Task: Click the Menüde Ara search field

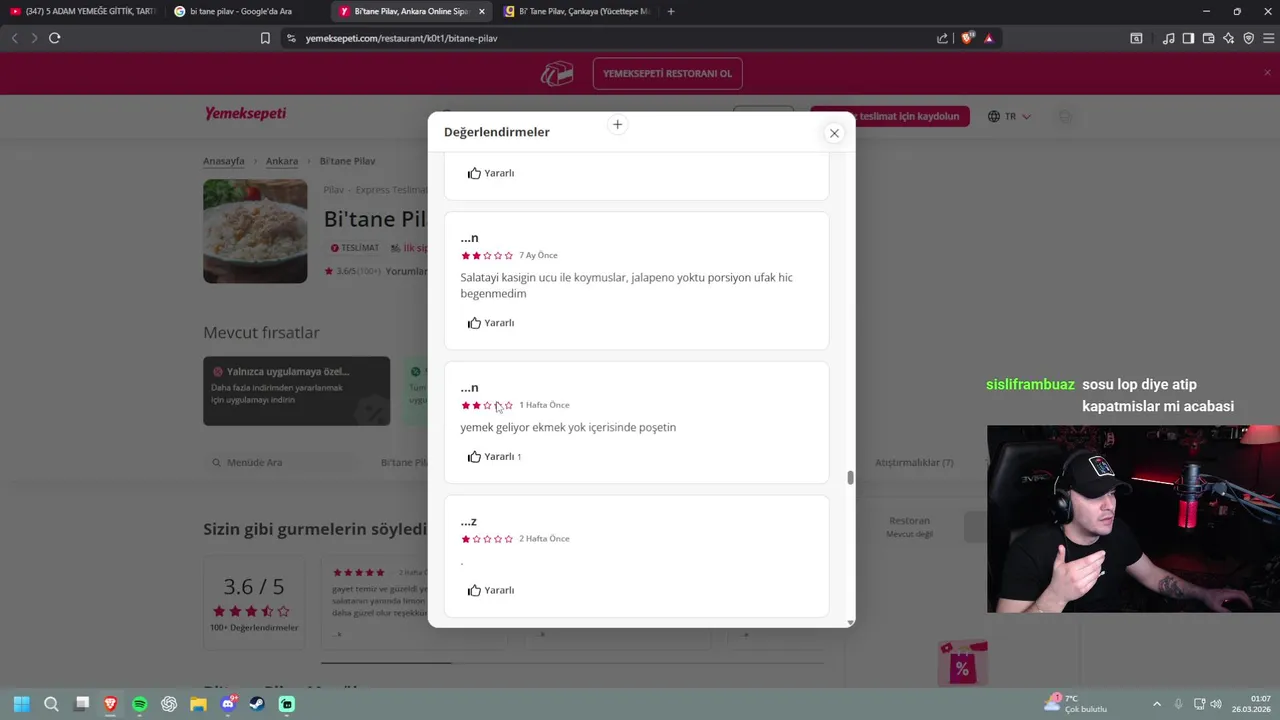Action: pos(282,463)
